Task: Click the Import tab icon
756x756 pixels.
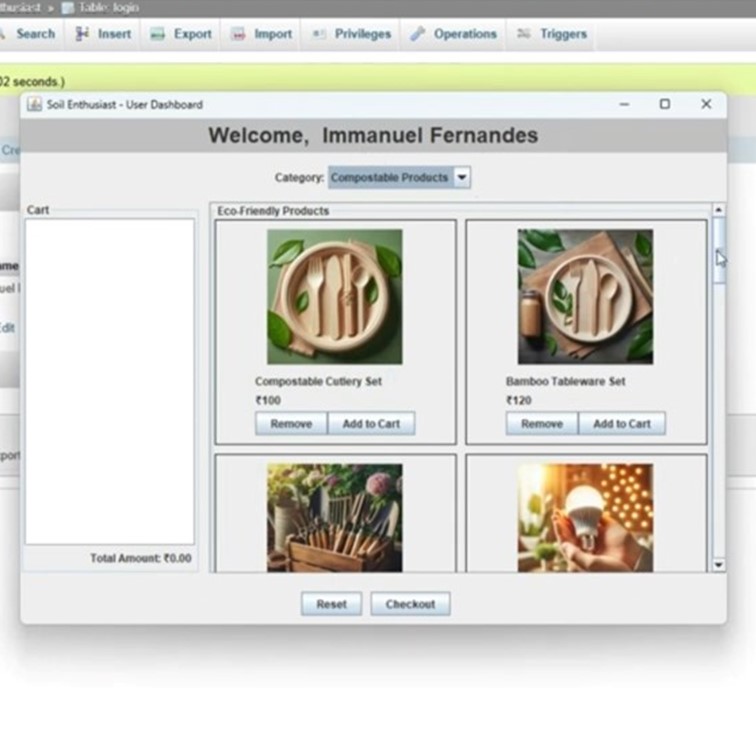Action: pos(238,34)
